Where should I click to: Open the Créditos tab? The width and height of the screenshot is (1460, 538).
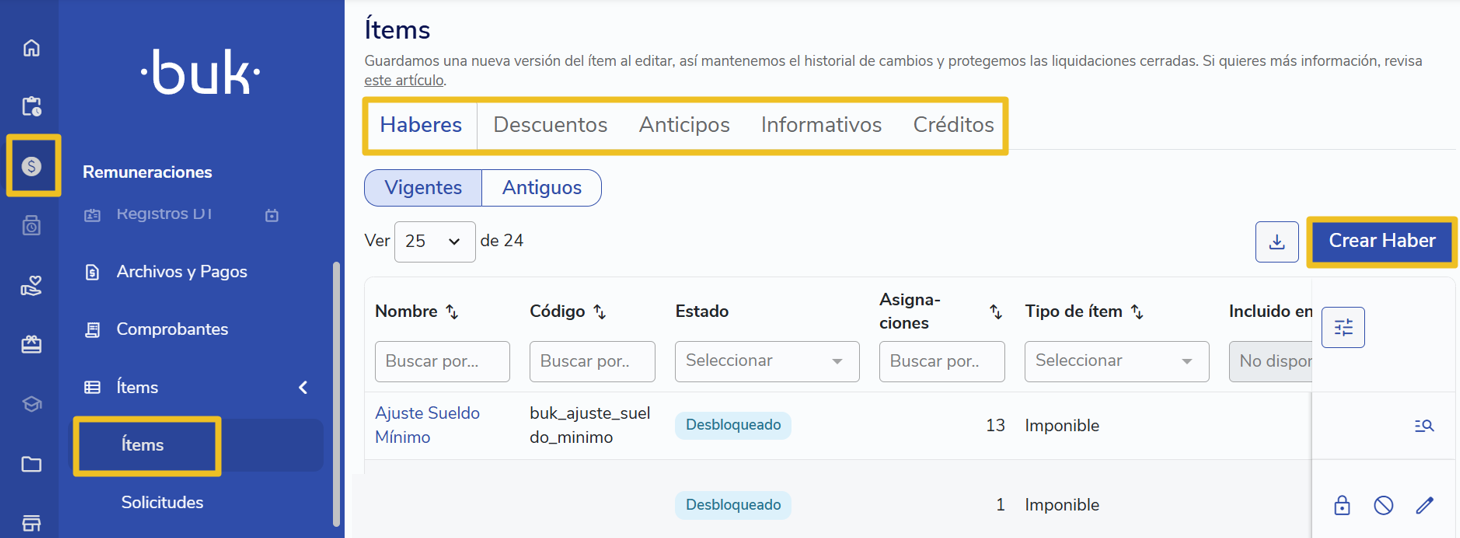coord(953,125)
